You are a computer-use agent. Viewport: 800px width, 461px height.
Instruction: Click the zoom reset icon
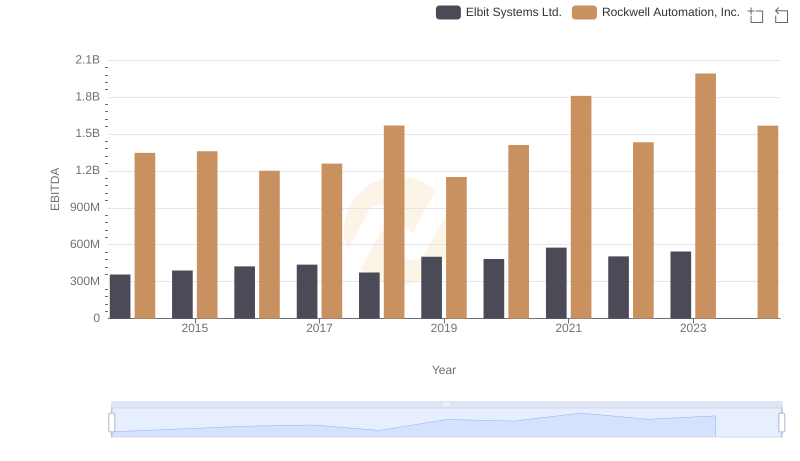(x=781, y=15)
